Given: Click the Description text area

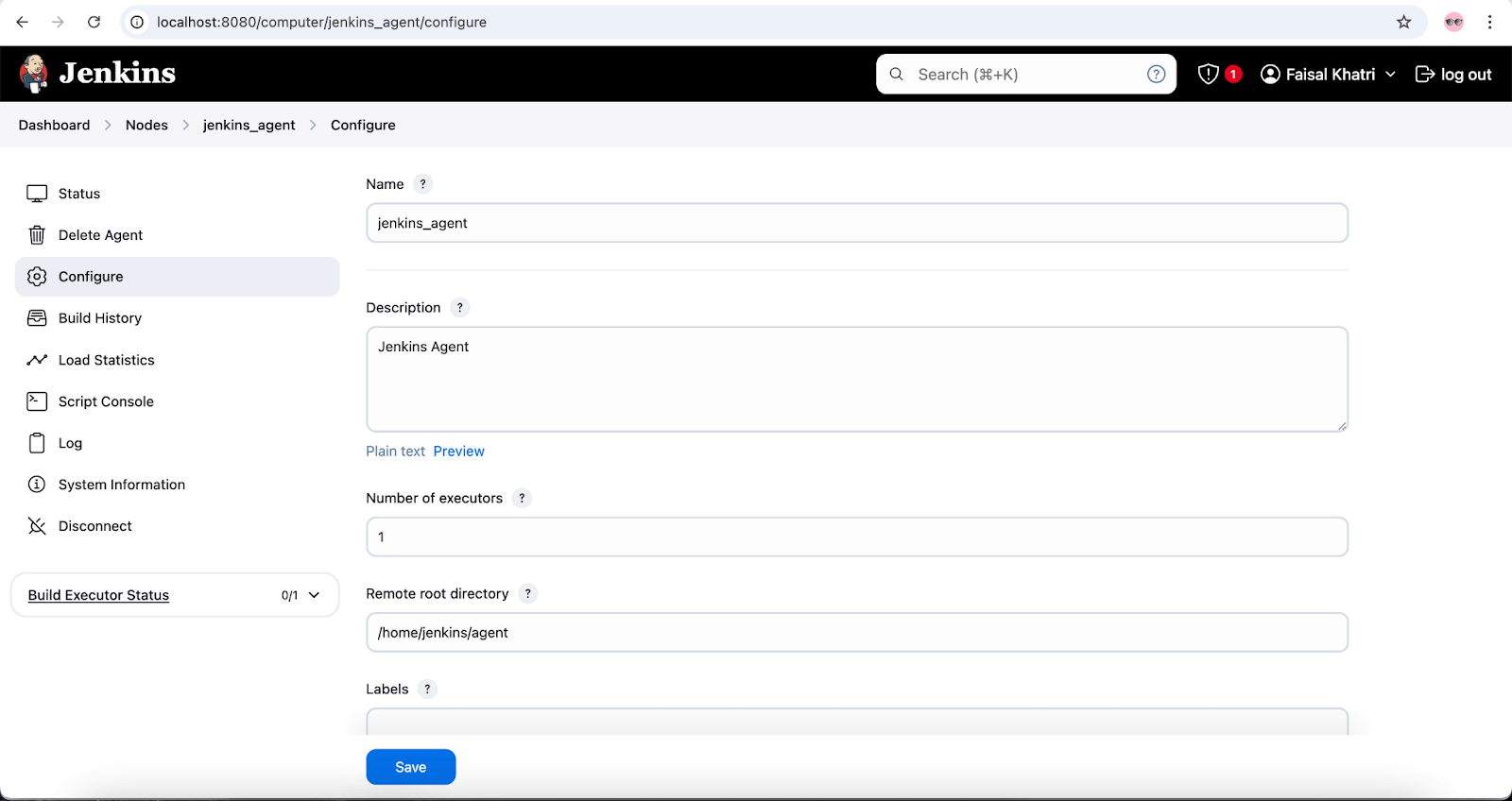Looking at the screenshot, I should tap(857, 380).
